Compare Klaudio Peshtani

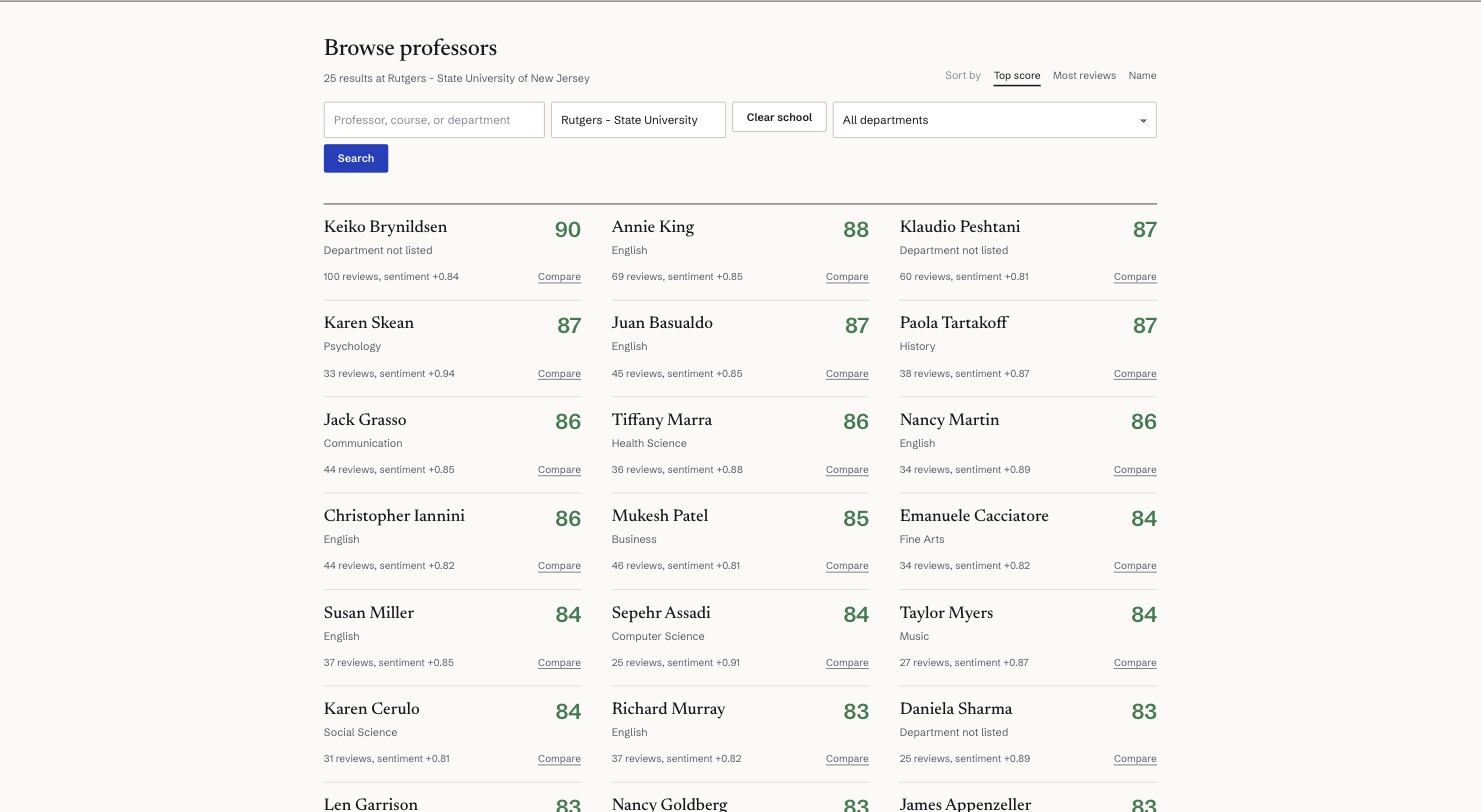tap(1135, 277)
